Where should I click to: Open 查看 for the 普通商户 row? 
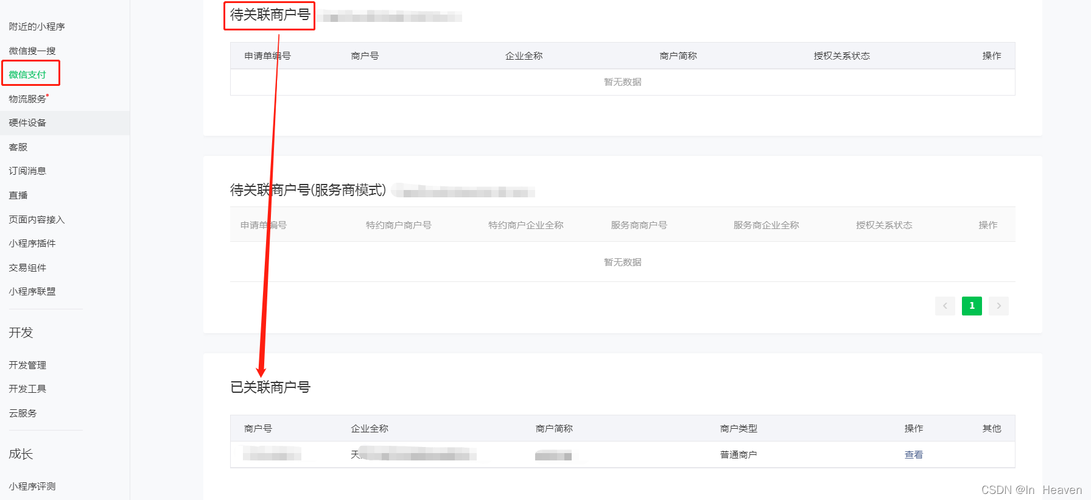tap(914, 455)
